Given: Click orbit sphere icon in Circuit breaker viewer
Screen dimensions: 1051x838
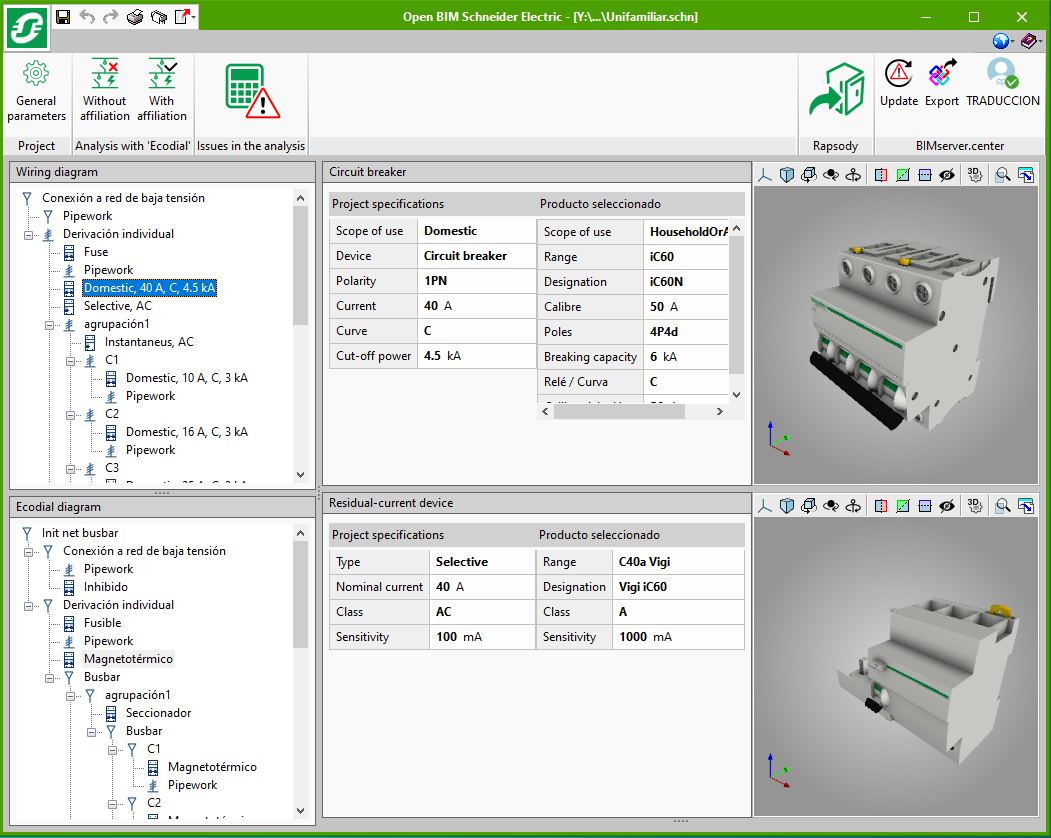Looking at the screenshot, I should 831,175.
